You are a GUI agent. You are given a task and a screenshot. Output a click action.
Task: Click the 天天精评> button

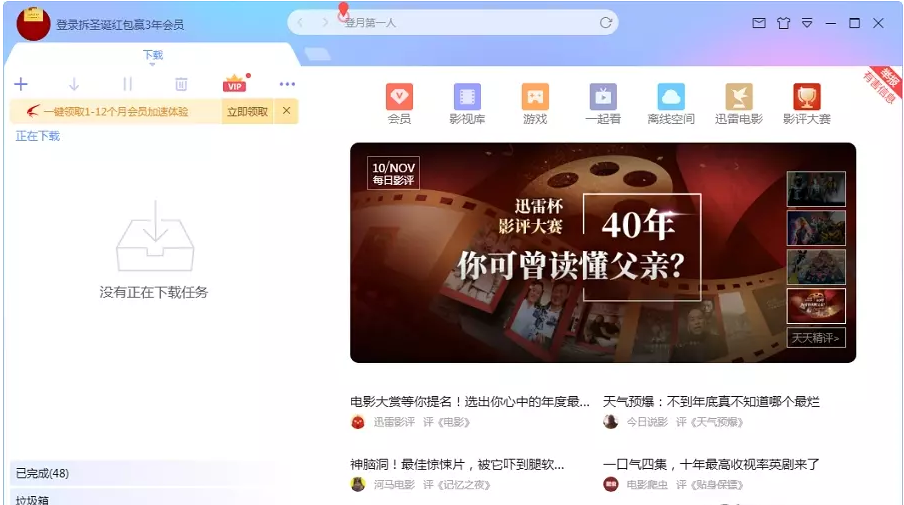coord(816,338)
